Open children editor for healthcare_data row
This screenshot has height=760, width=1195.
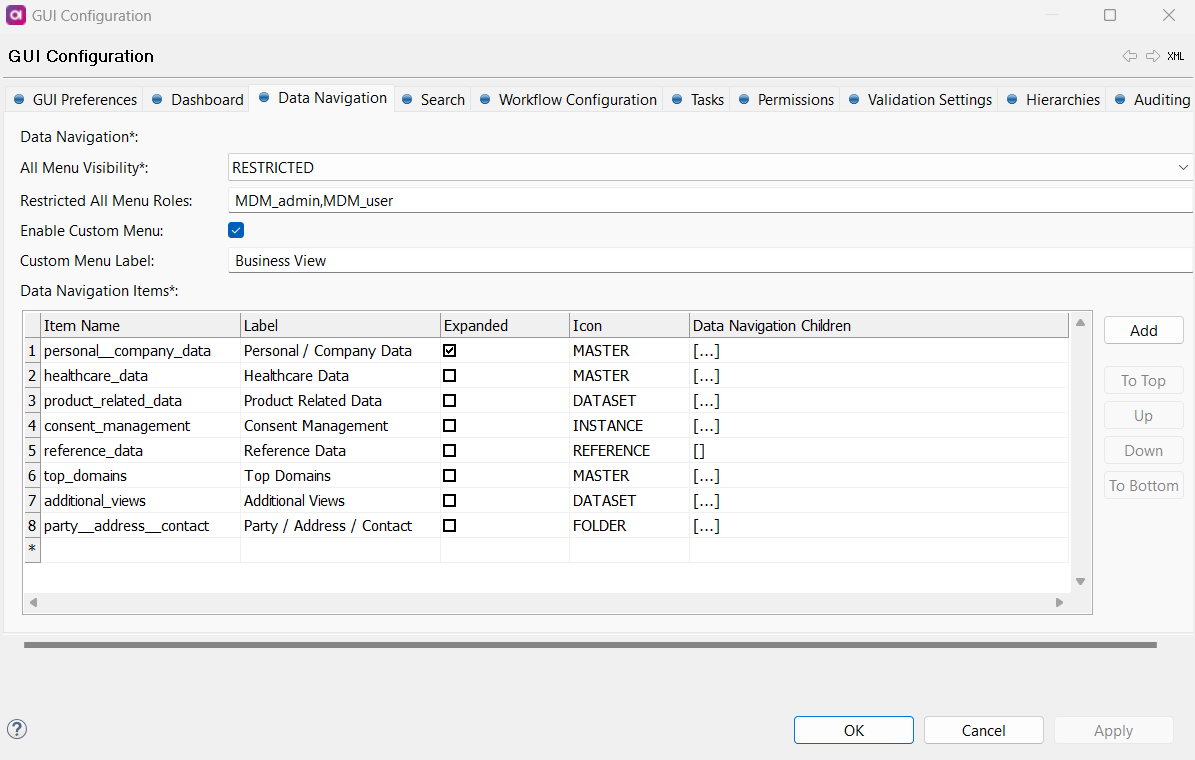point(707,375)
